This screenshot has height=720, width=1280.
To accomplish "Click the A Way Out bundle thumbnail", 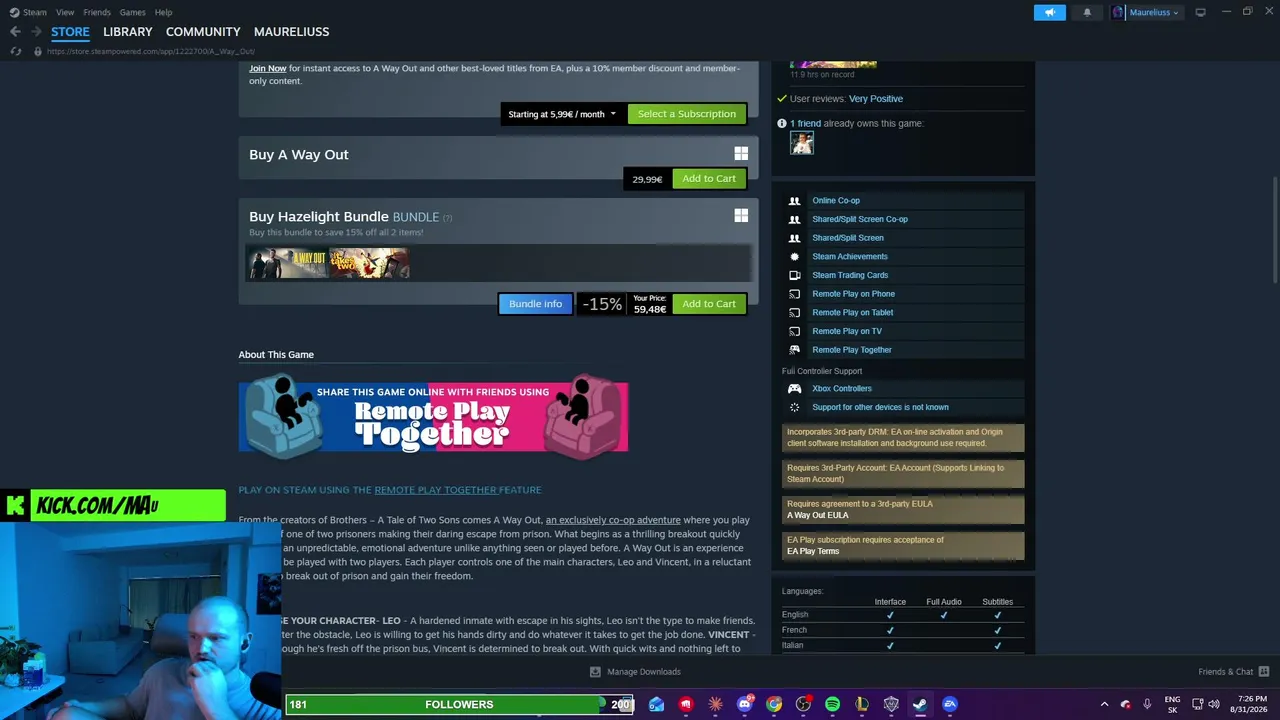I will pos(288,264).
